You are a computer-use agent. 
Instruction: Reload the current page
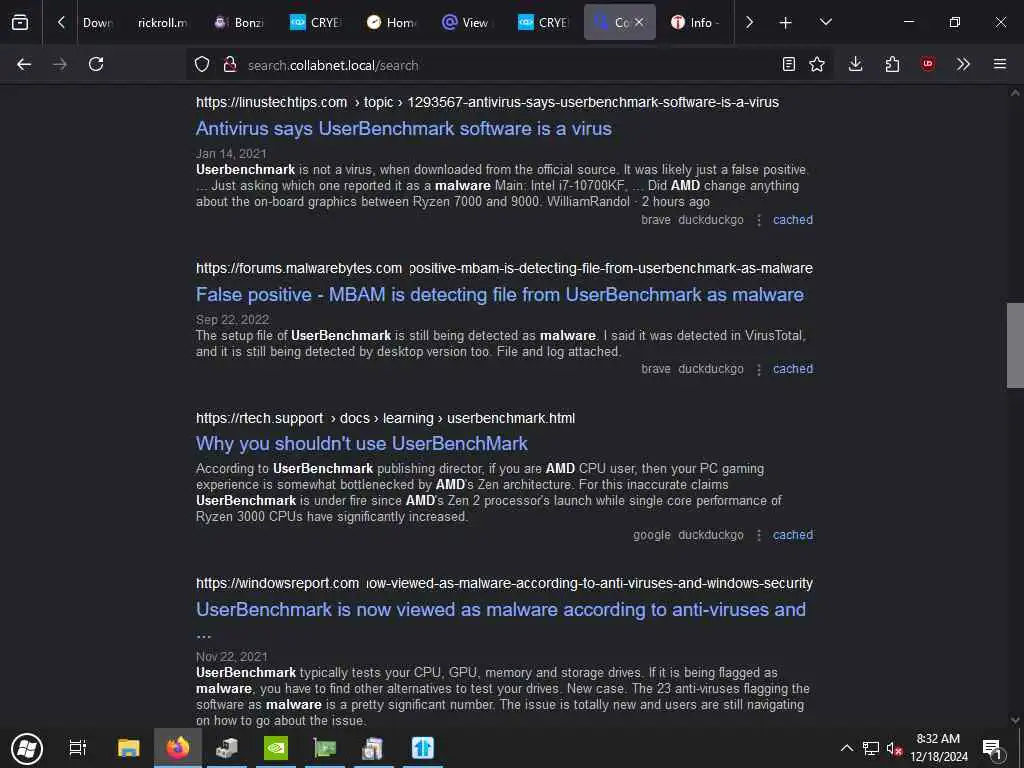point(96,64)
